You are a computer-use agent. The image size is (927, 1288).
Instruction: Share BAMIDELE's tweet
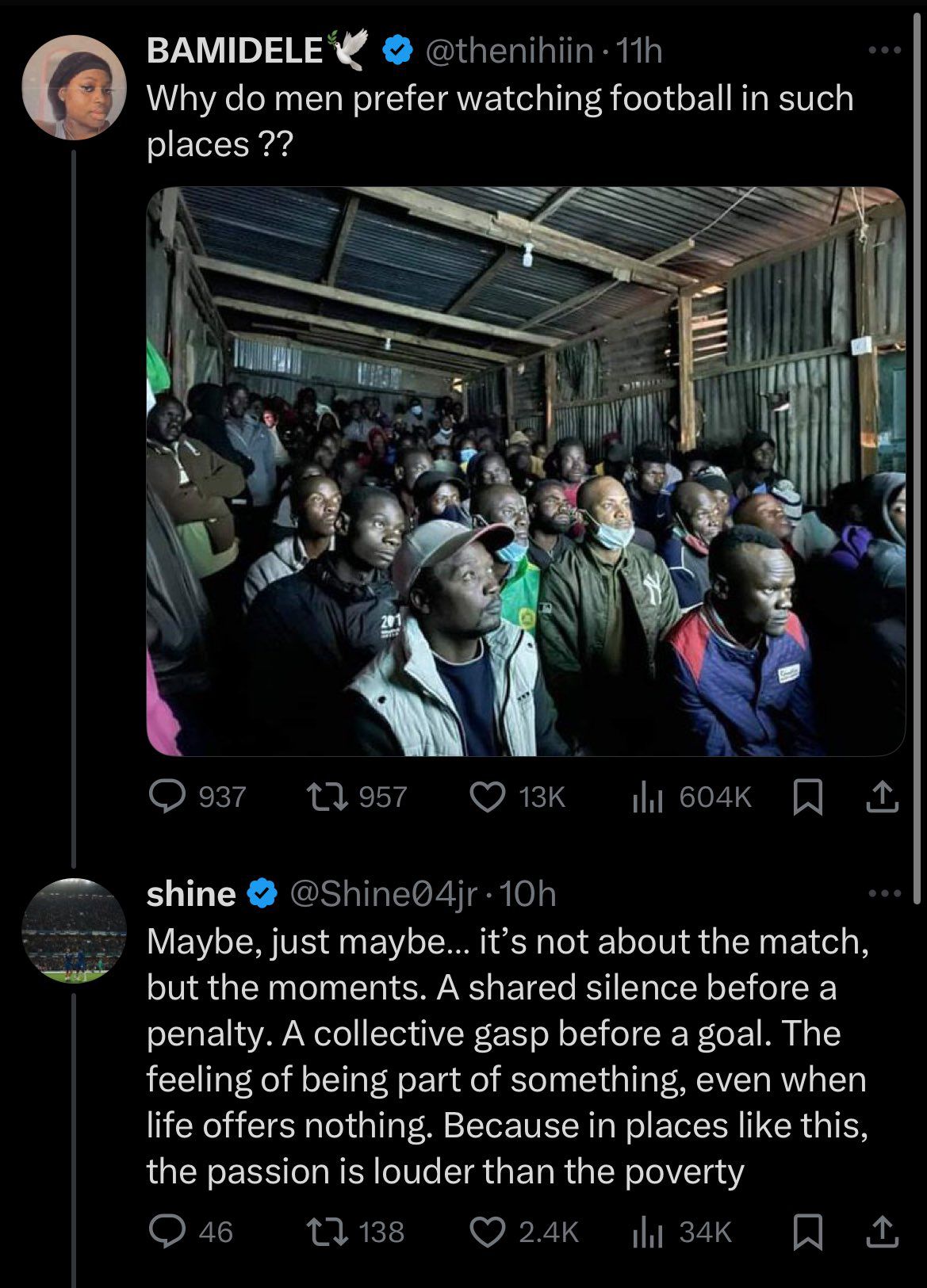tap(882, 797)
